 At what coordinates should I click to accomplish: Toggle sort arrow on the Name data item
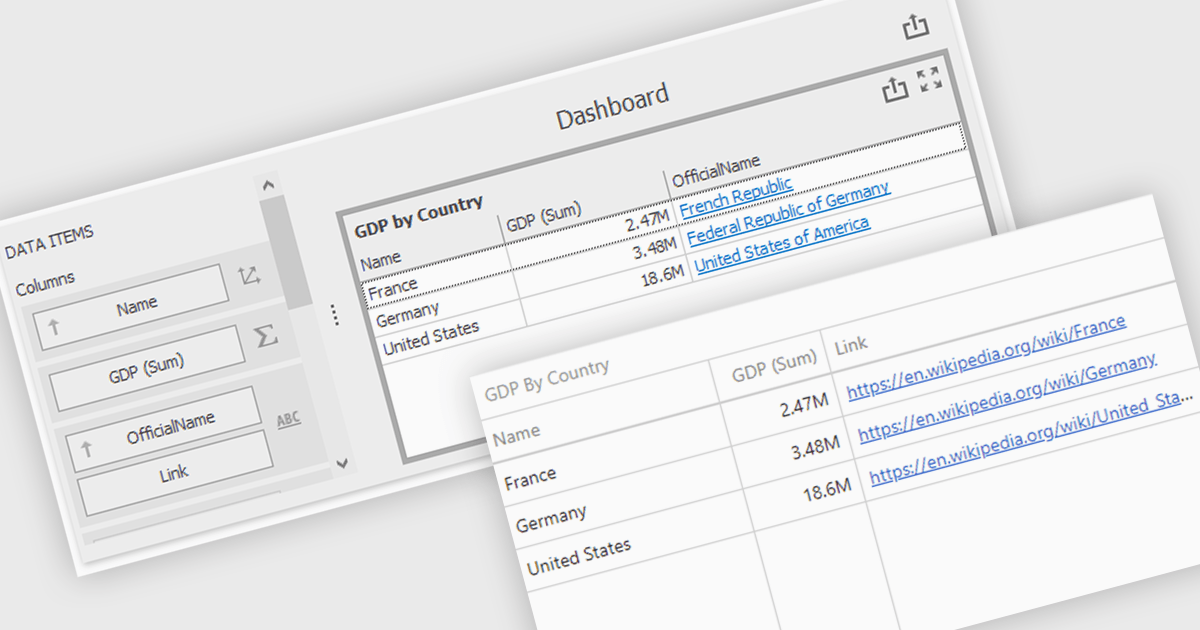54,325
